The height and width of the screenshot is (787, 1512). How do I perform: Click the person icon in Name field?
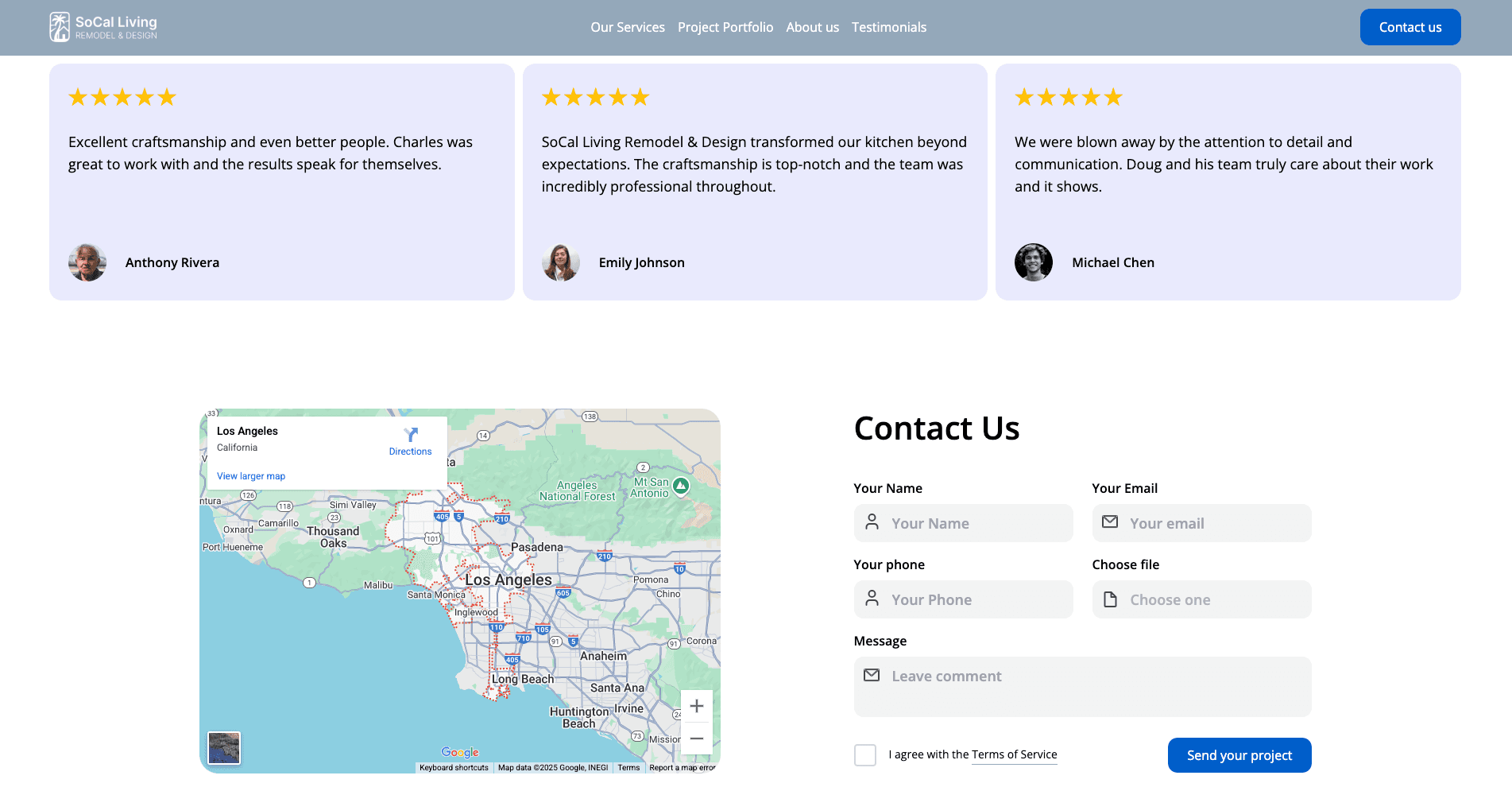pos(872,522)
